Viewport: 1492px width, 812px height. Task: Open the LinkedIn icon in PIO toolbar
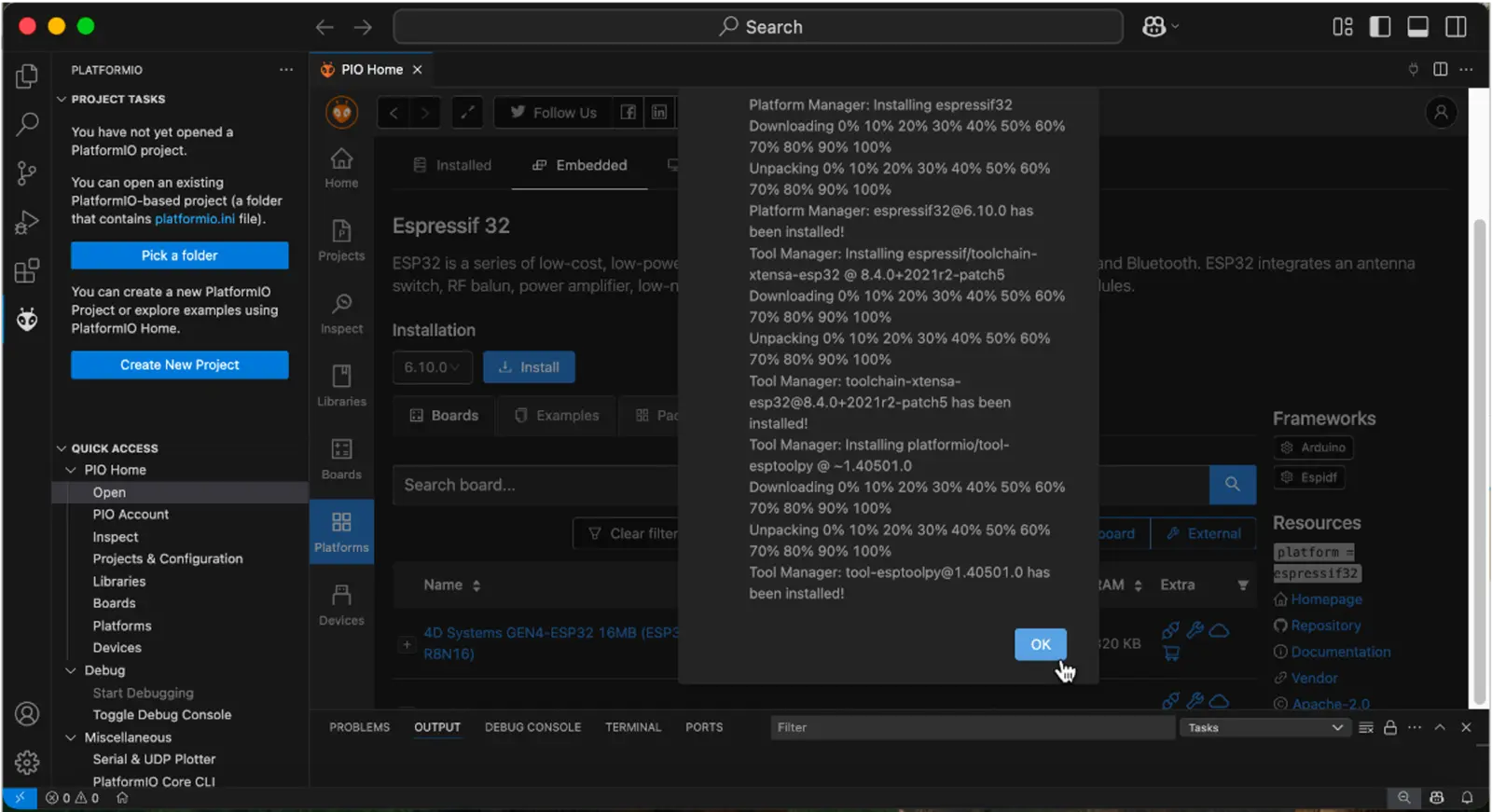659,113
